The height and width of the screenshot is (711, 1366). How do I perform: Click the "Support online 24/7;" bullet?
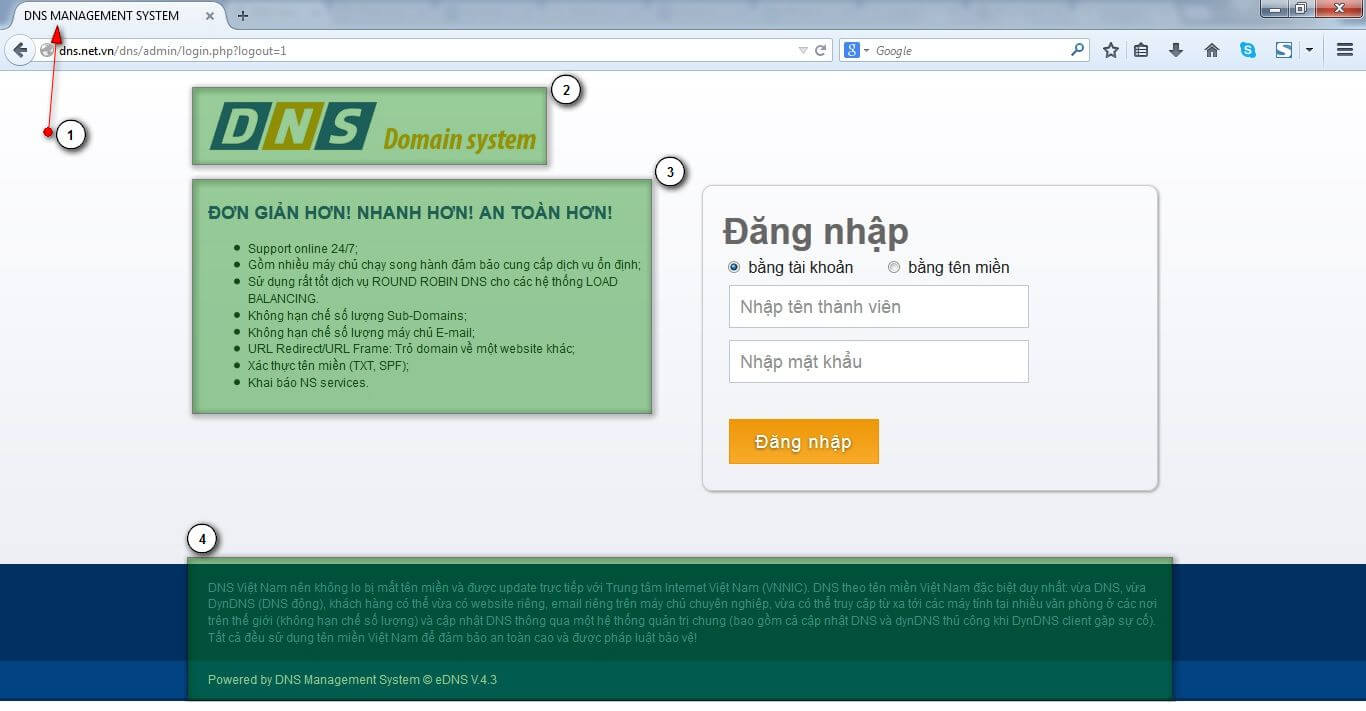pyautogui.click(x=303, y=249)
